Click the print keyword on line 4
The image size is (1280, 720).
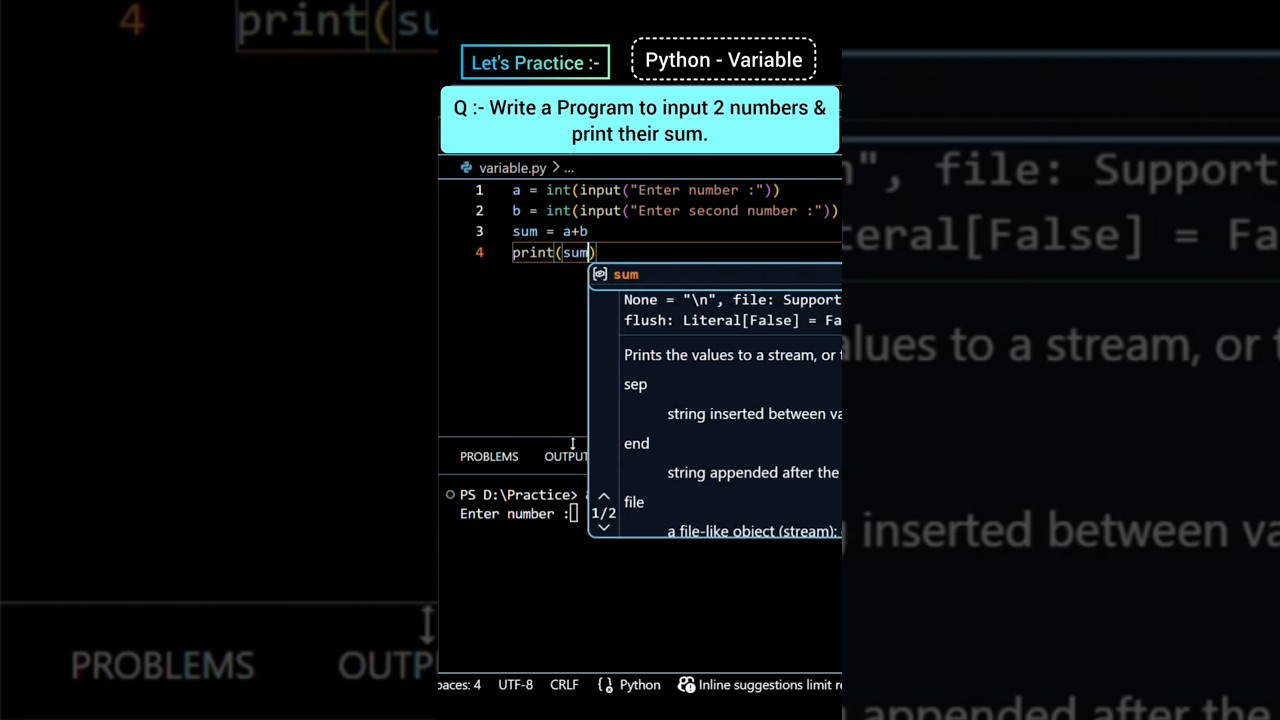[533, 253]
